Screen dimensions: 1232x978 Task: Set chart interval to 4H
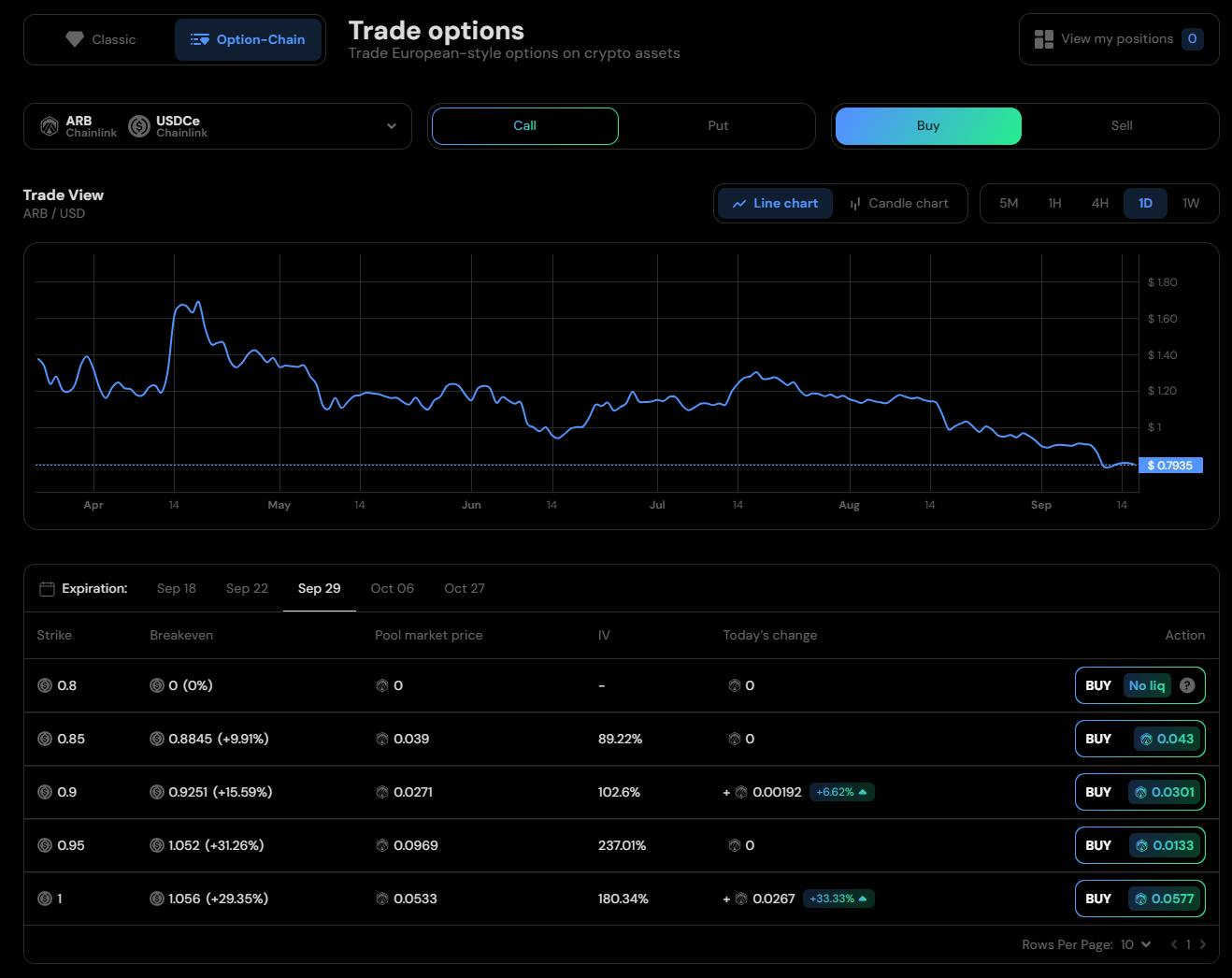coord(1100,204)
